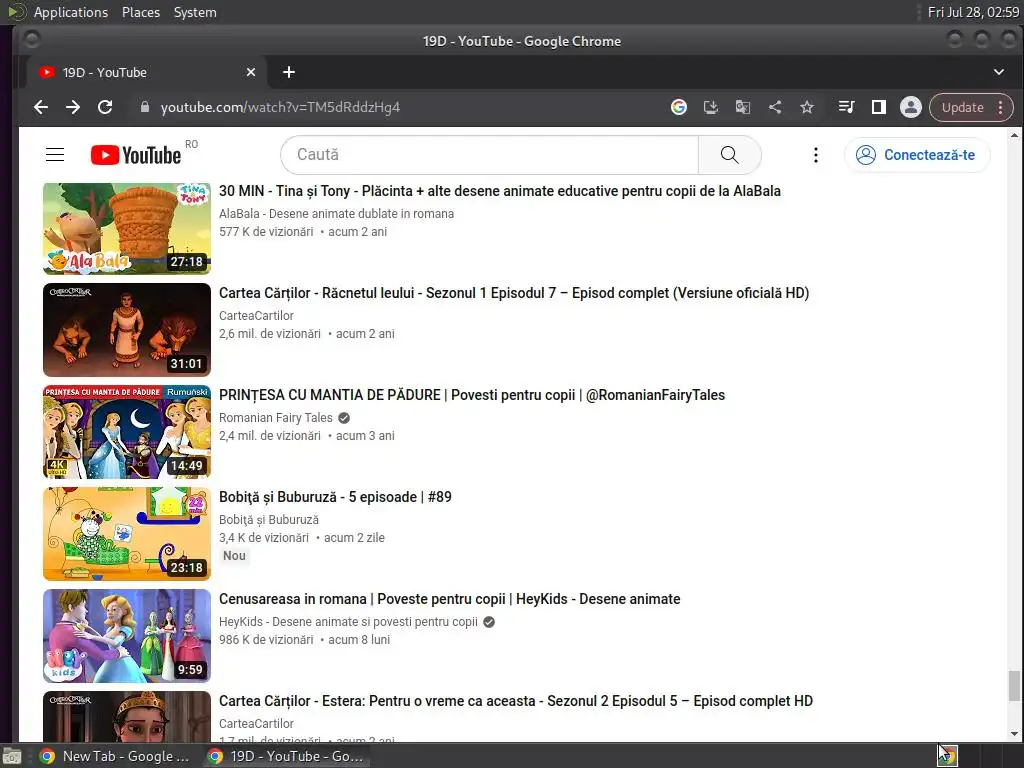Click 577 K de vizionări text
Screen dimensions: 1024x768
pyautogui.click(x=266, y=232)
